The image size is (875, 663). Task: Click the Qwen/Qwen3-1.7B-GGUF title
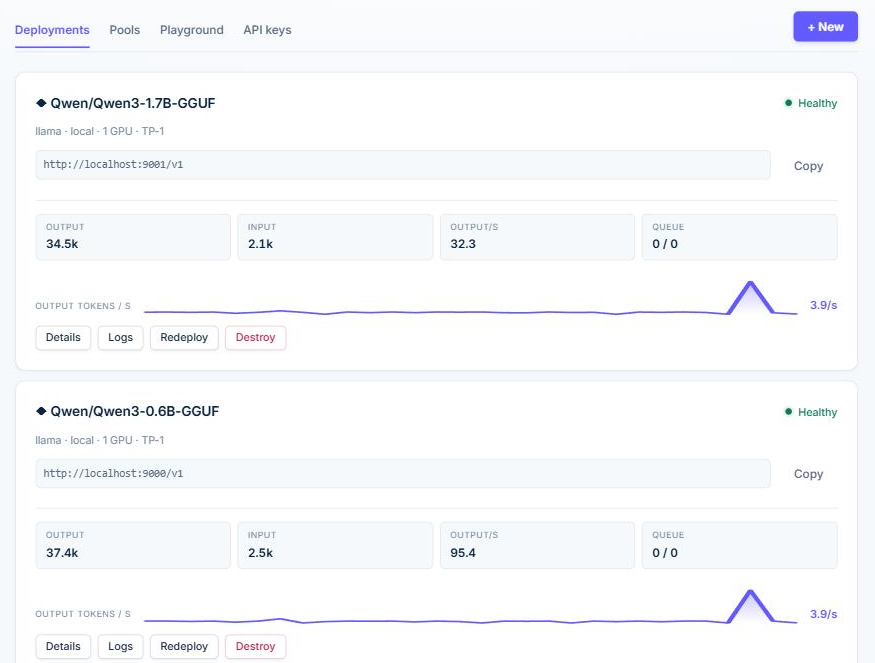pos(133,103)
